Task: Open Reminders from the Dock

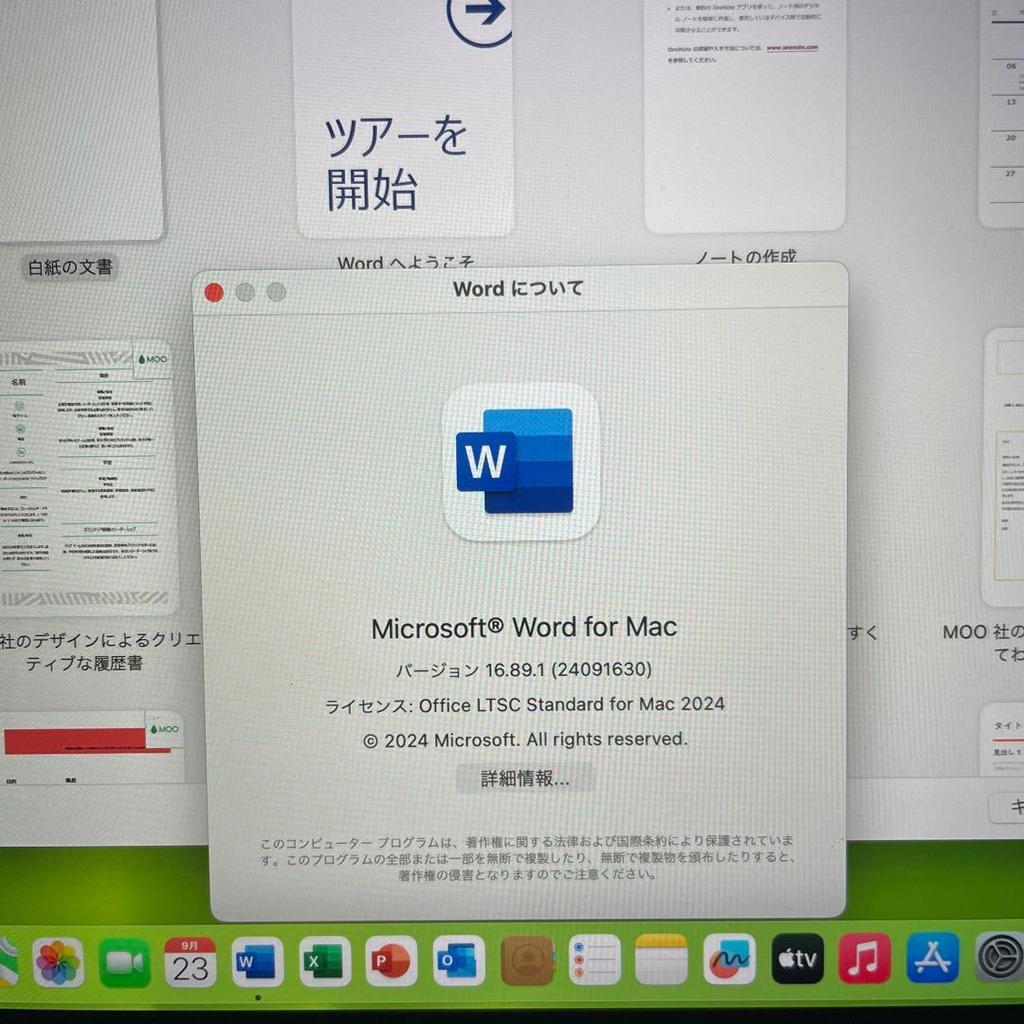Action: click(x=594, y=959)
